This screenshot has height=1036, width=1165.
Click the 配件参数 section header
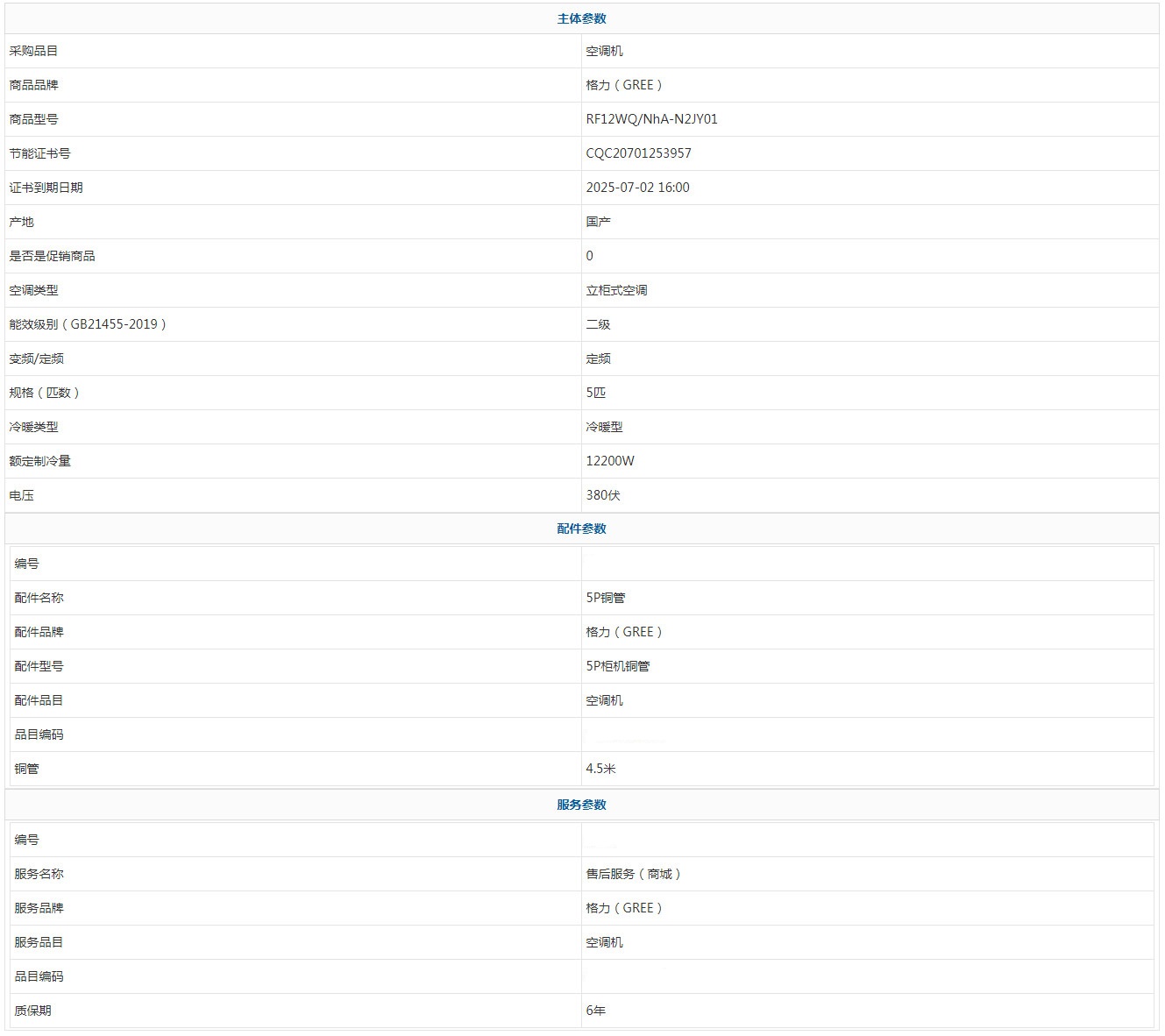pyautogui.click(x=581, y=529)
